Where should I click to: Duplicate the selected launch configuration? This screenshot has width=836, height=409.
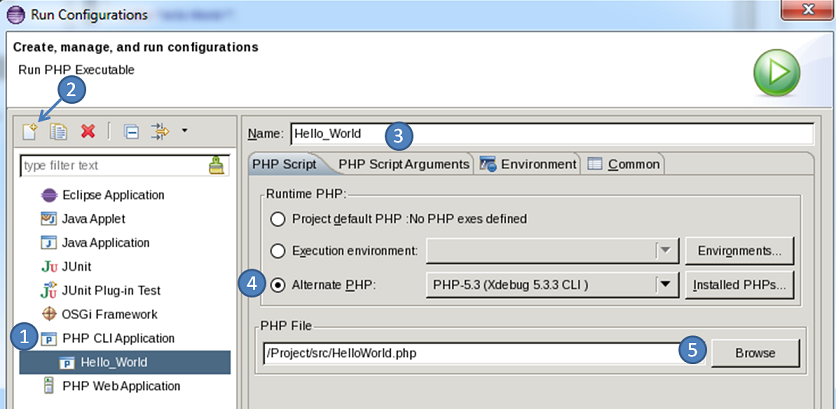[58, 131]
